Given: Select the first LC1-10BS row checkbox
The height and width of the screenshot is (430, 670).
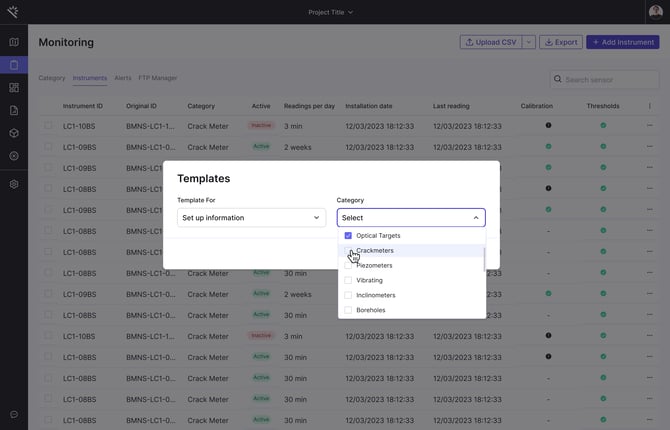Looking at the screenshot, I should 48,126.
